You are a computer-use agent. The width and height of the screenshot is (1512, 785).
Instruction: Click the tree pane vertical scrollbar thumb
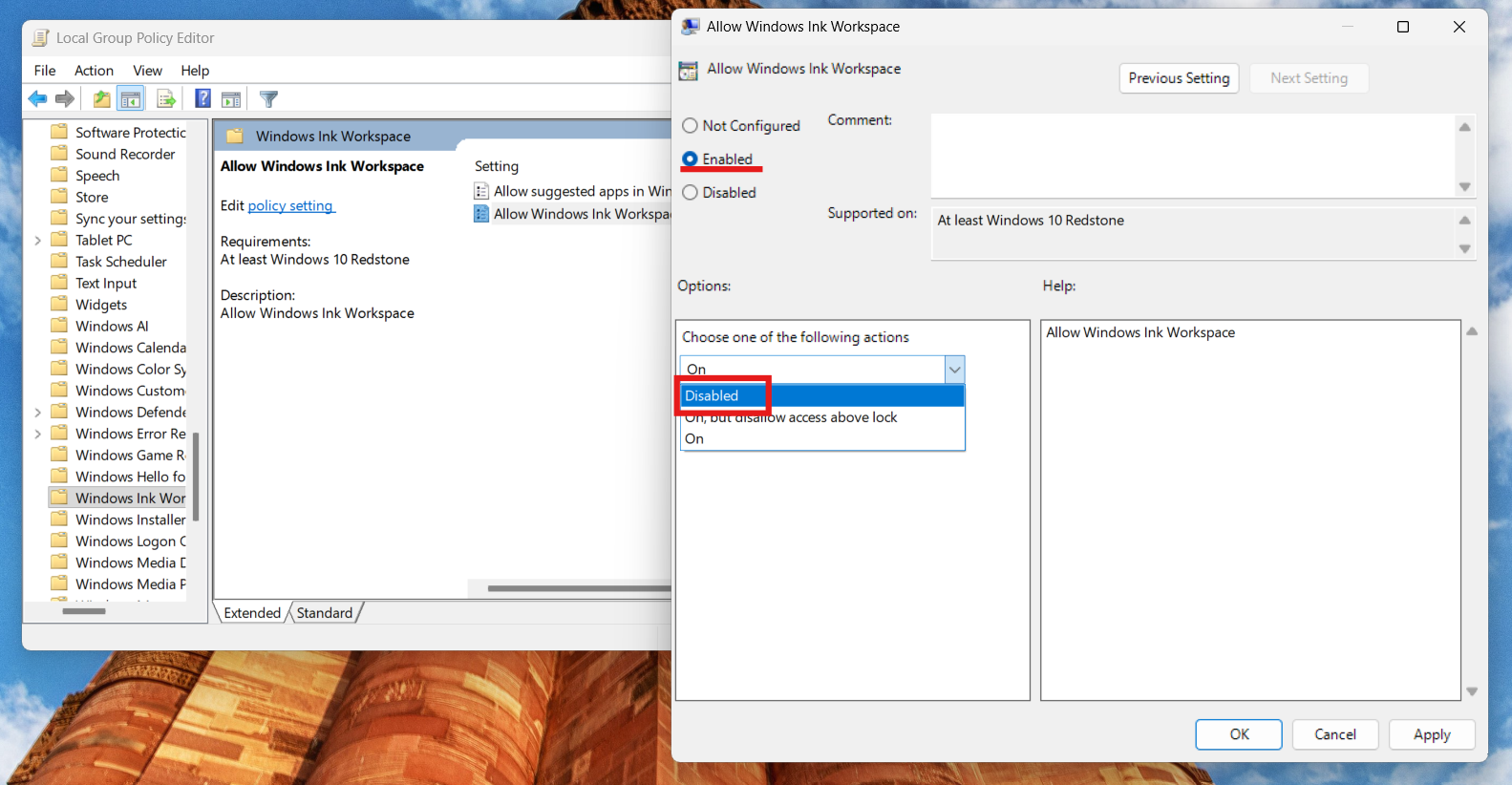point(196,477)
